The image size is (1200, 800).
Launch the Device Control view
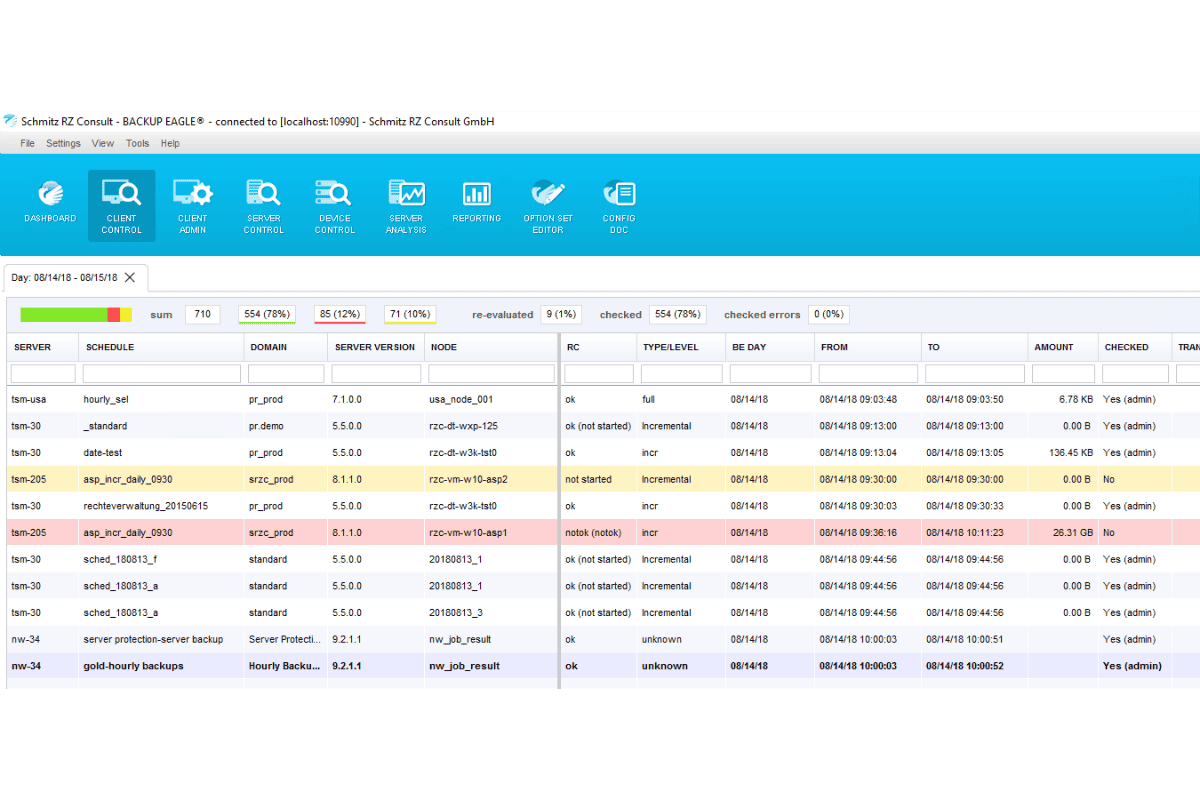tap(334, 206)
